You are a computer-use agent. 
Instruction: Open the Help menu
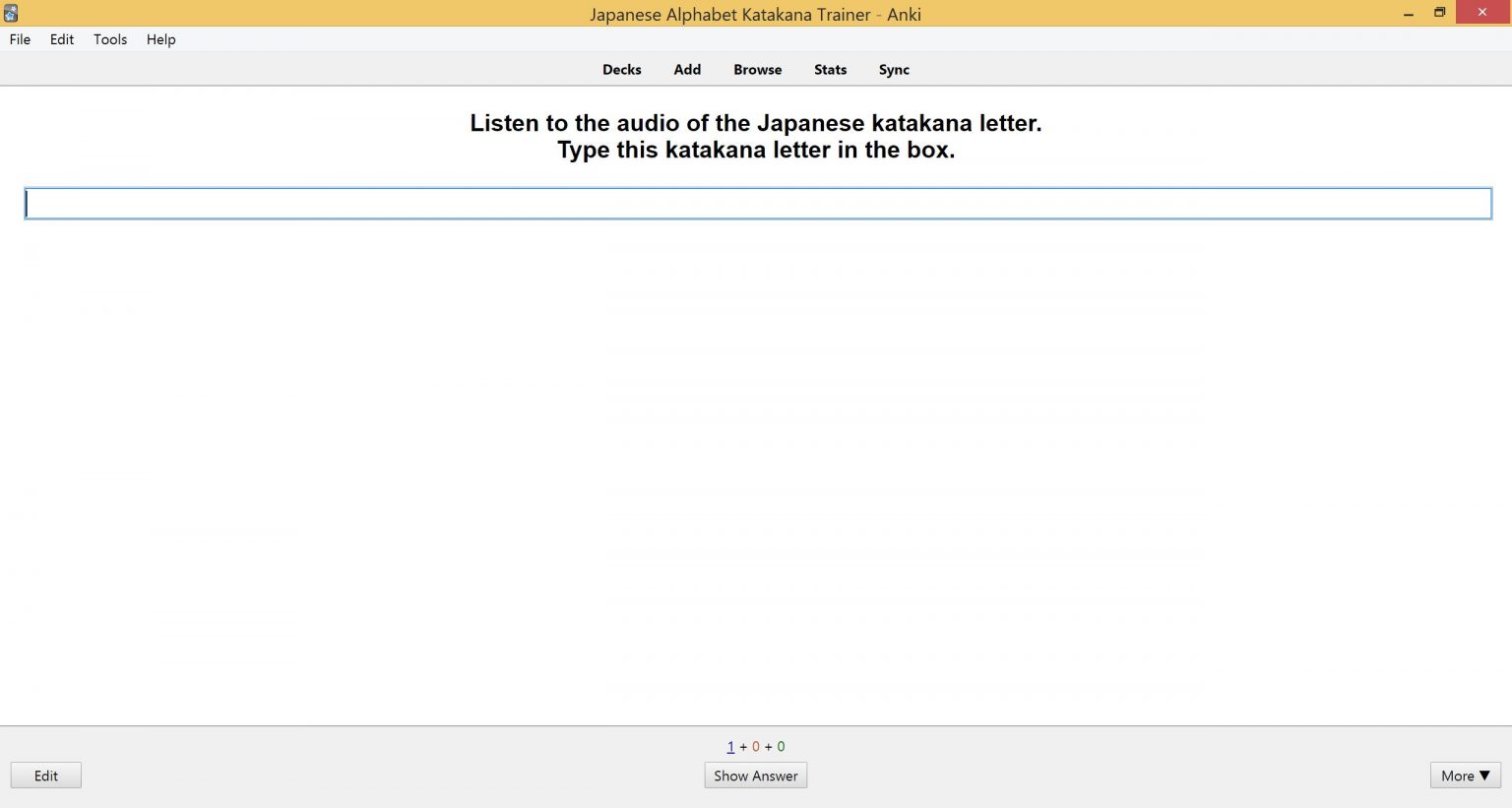point(160,39)
